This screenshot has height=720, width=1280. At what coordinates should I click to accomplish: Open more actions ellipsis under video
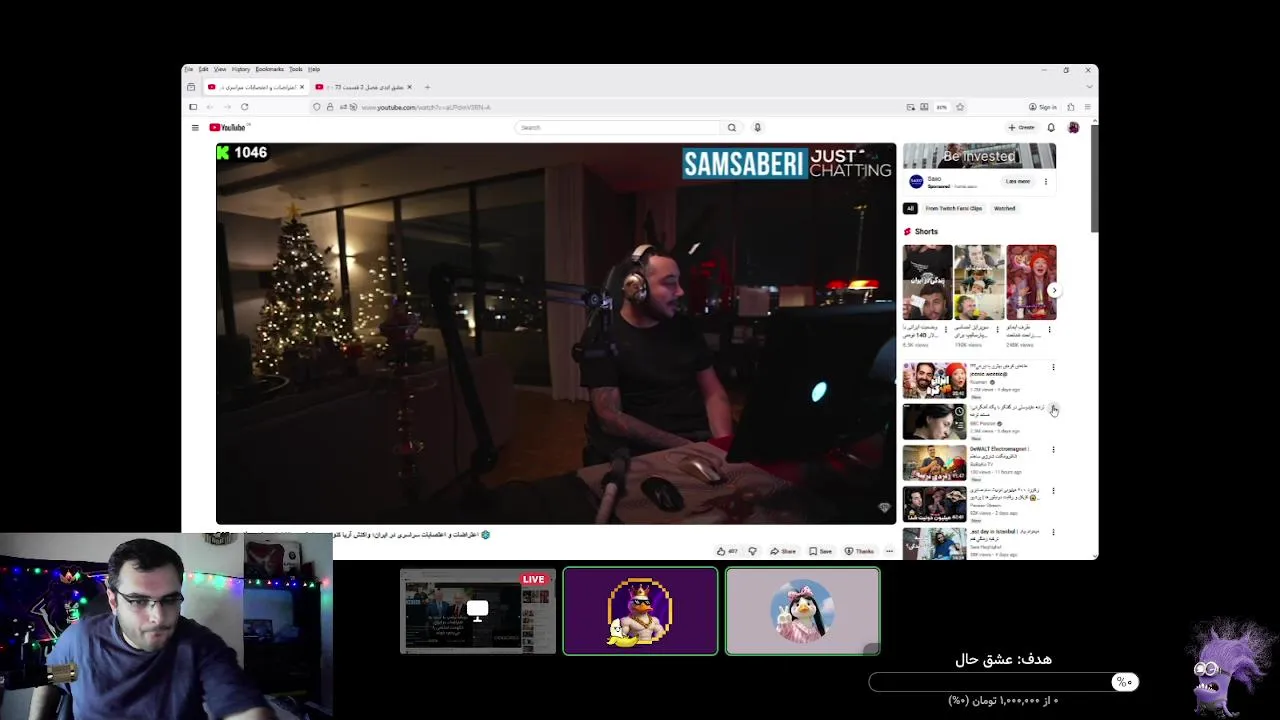pos(889,551)
